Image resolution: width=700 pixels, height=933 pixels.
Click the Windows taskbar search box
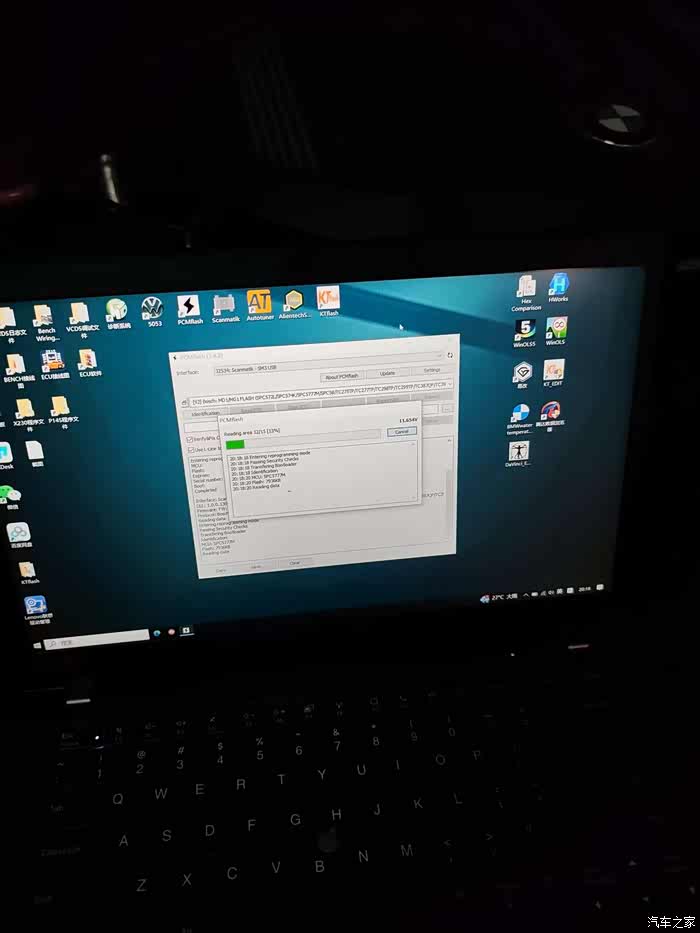point(96,641)
